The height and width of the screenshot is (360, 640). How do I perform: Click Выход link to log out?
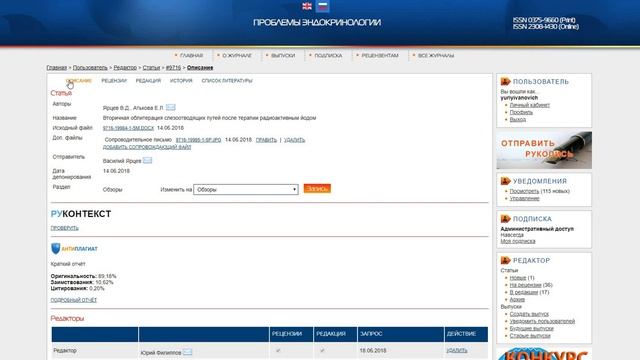518,120
